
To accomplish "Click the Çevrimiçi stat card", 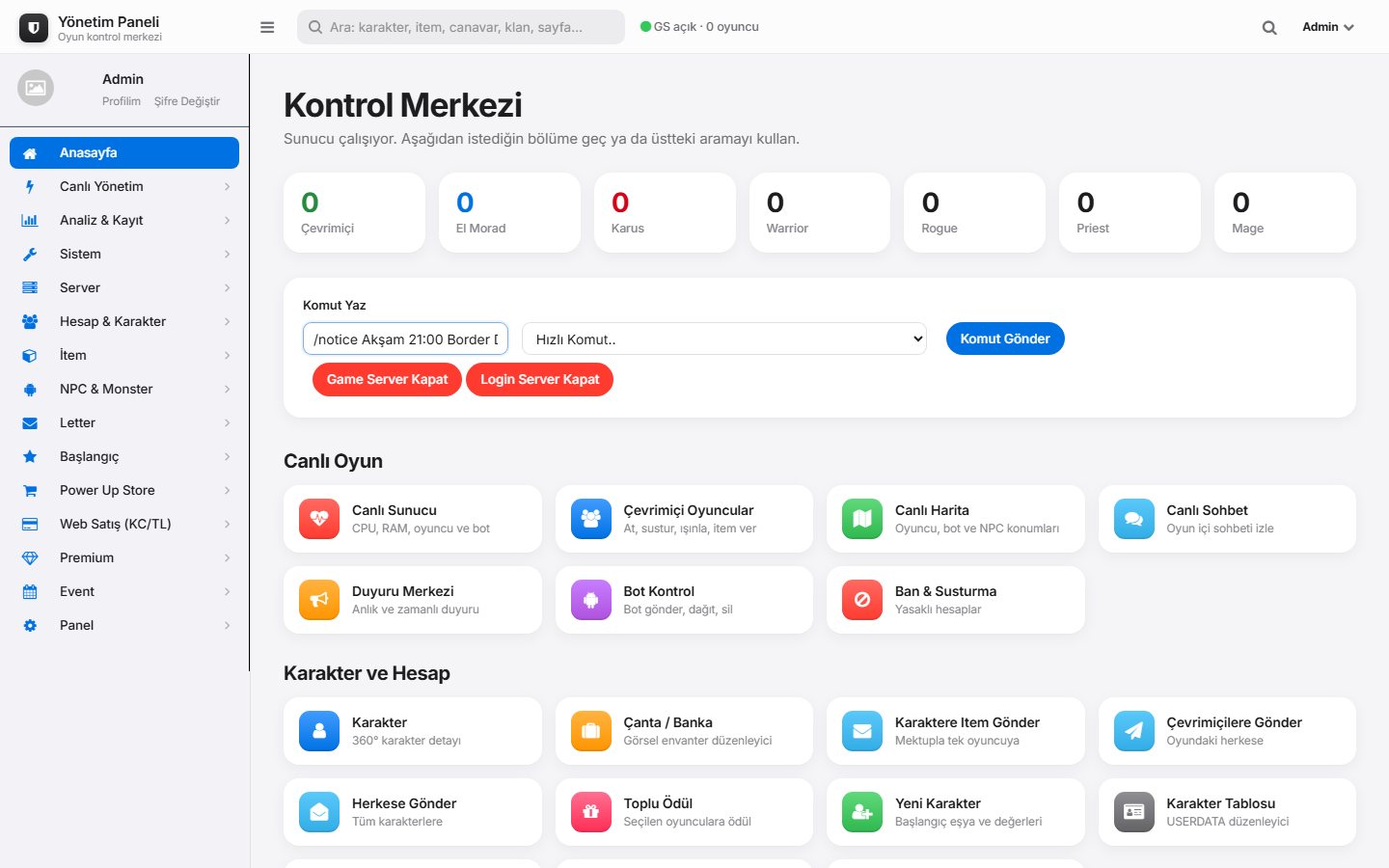I will click(x=354, y=213).
